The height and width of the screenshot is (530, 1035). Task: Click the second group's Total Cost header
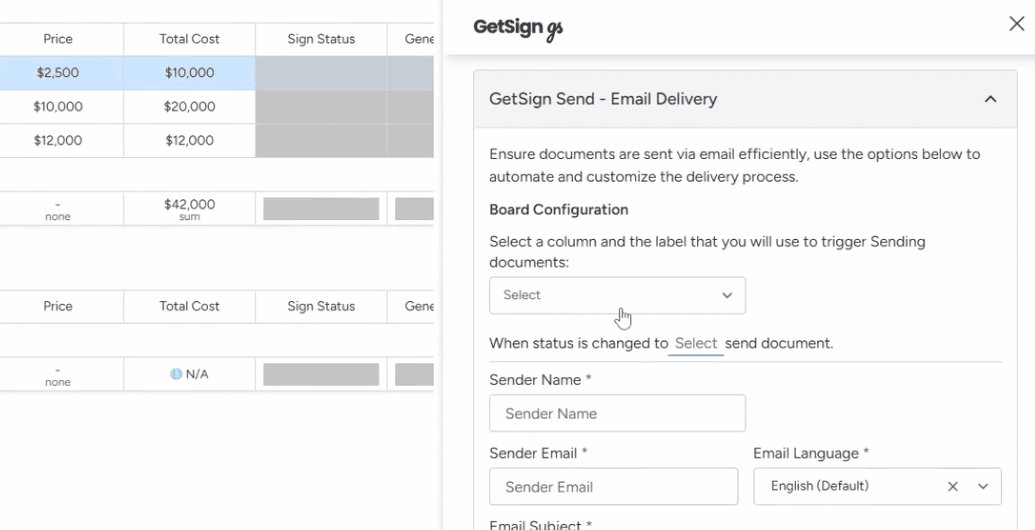[x=189, y=306]
